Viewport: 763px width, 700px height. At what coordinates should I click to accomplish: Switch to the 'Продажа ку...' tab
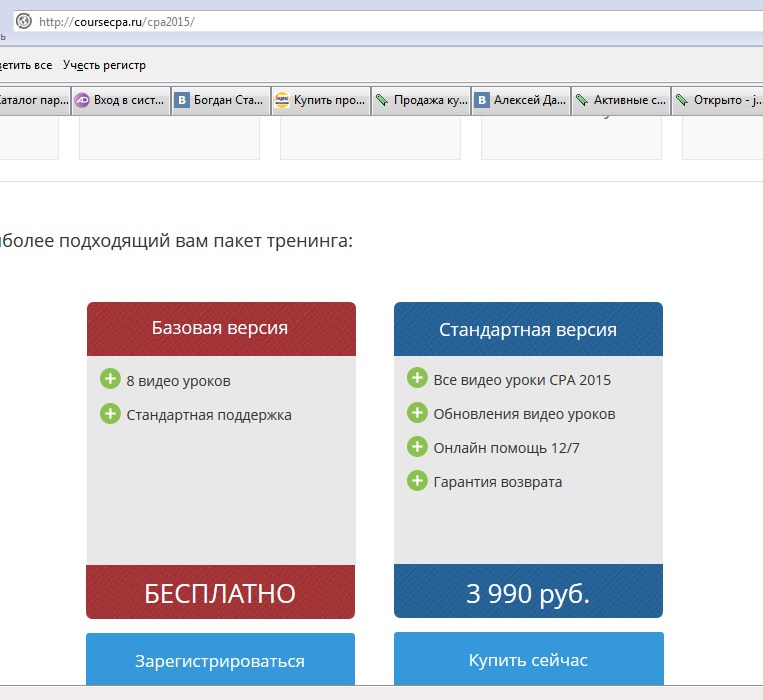[421, 100]
